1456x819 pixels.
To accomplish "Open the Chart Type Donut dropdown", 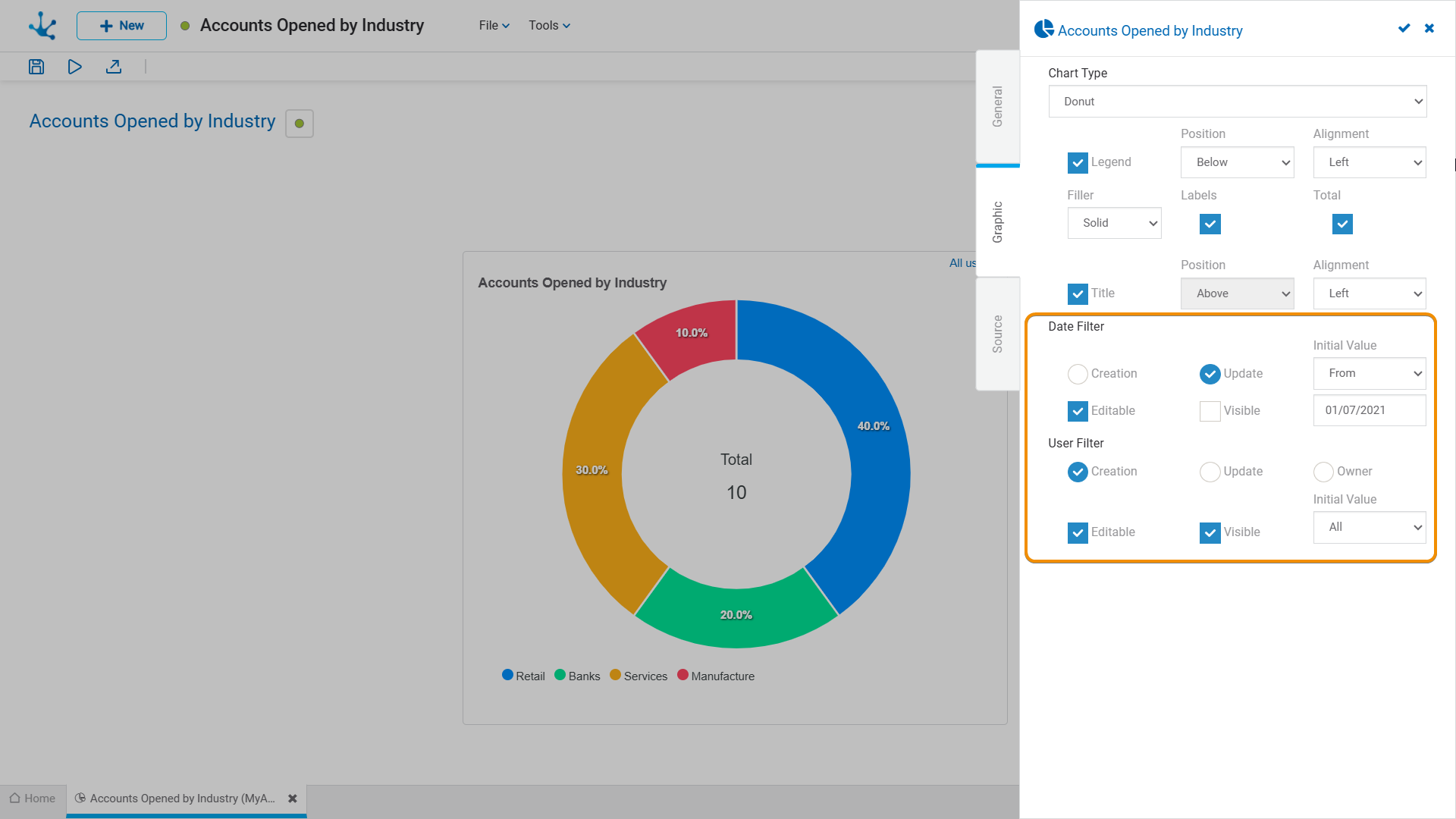I will tap(1237, 102).
